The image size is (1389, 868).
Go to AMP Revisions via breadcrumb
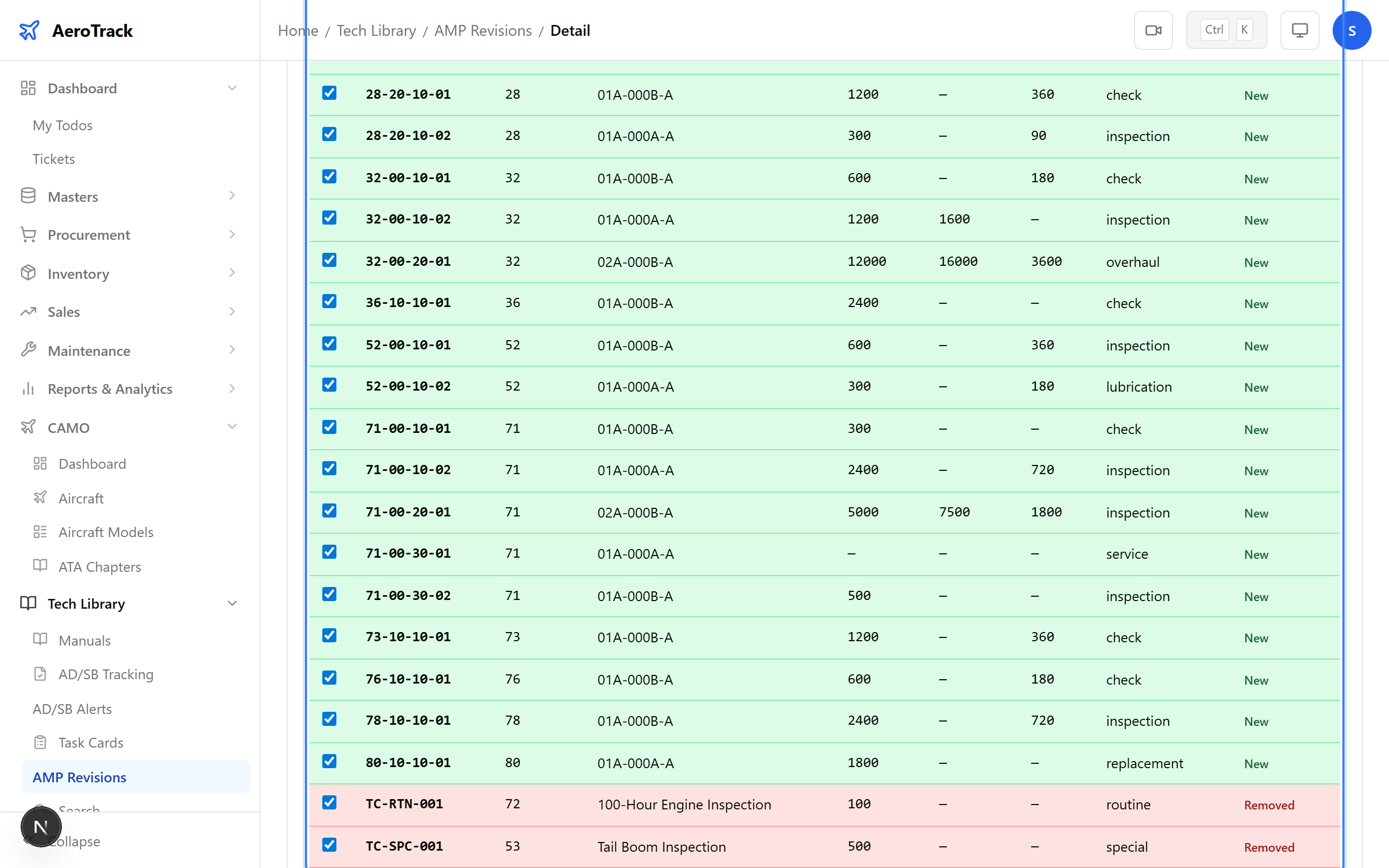click(483, 30)
